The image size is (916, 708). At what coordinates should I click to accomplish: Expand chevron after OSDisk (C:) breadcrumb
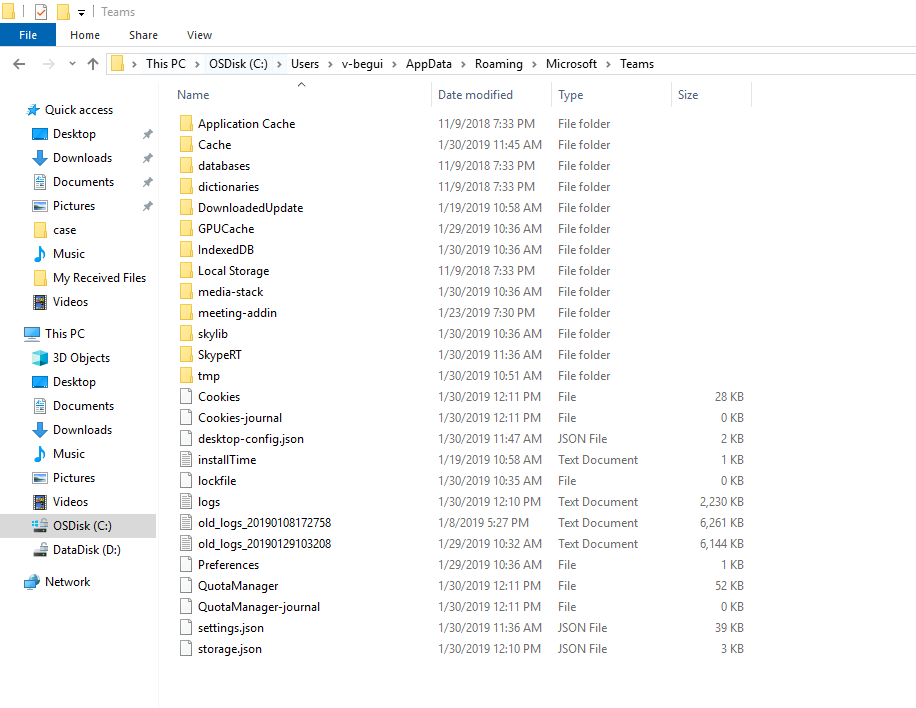pos(279,64)
